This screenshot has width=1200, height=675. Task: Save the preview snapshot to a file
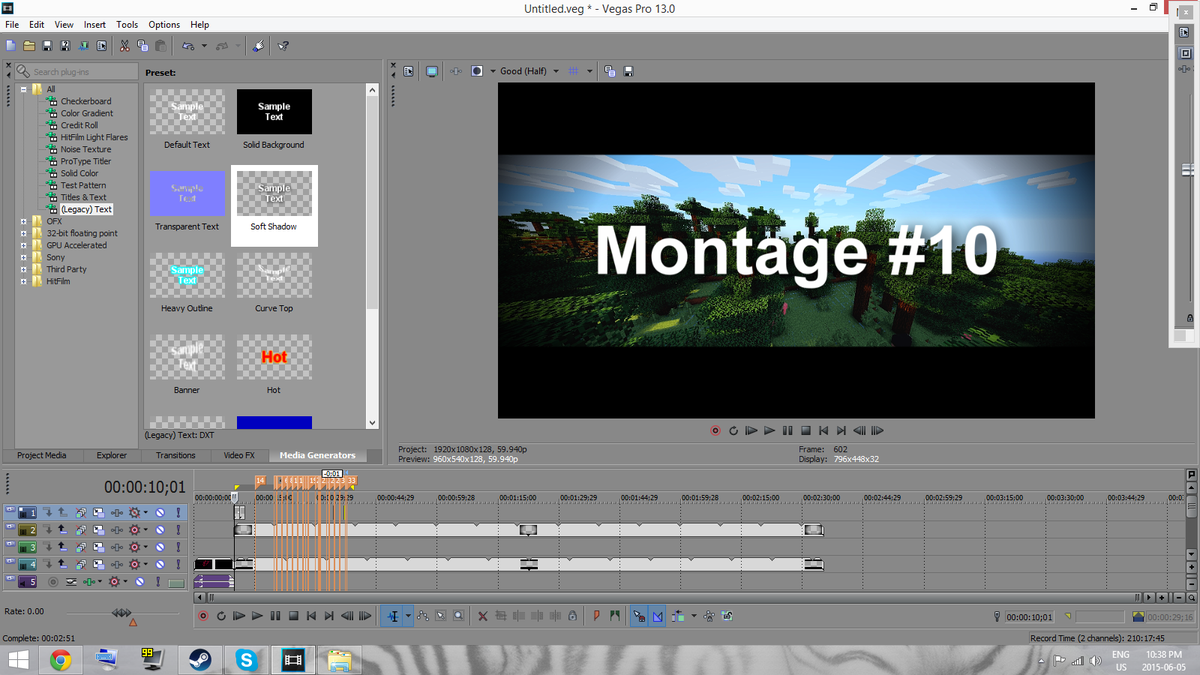pyautogui.click(x=627, y=71)
